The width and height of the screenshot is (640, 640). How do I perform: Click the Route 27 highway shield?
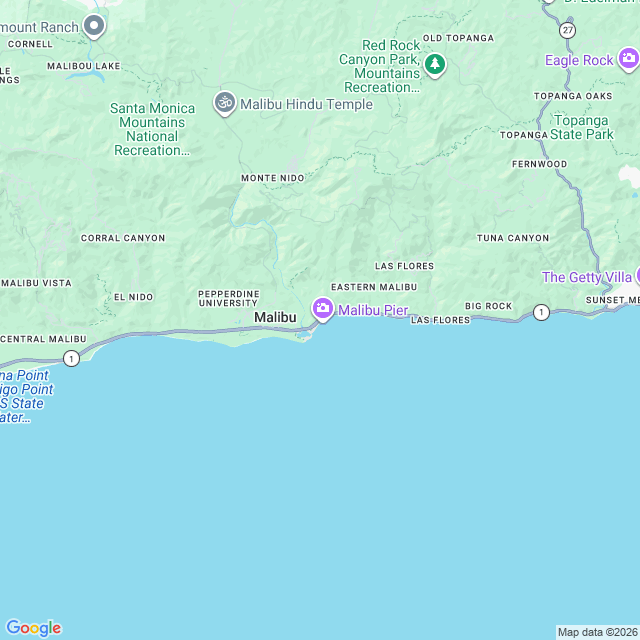tap(567, 30)
